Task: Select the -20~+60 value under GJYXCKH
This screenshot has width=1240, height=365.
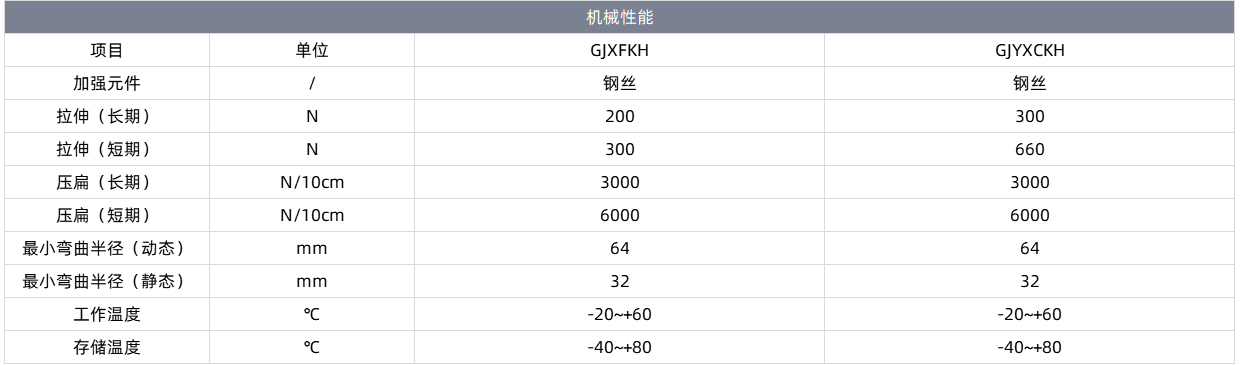Action: click(x=1030, y=315)
